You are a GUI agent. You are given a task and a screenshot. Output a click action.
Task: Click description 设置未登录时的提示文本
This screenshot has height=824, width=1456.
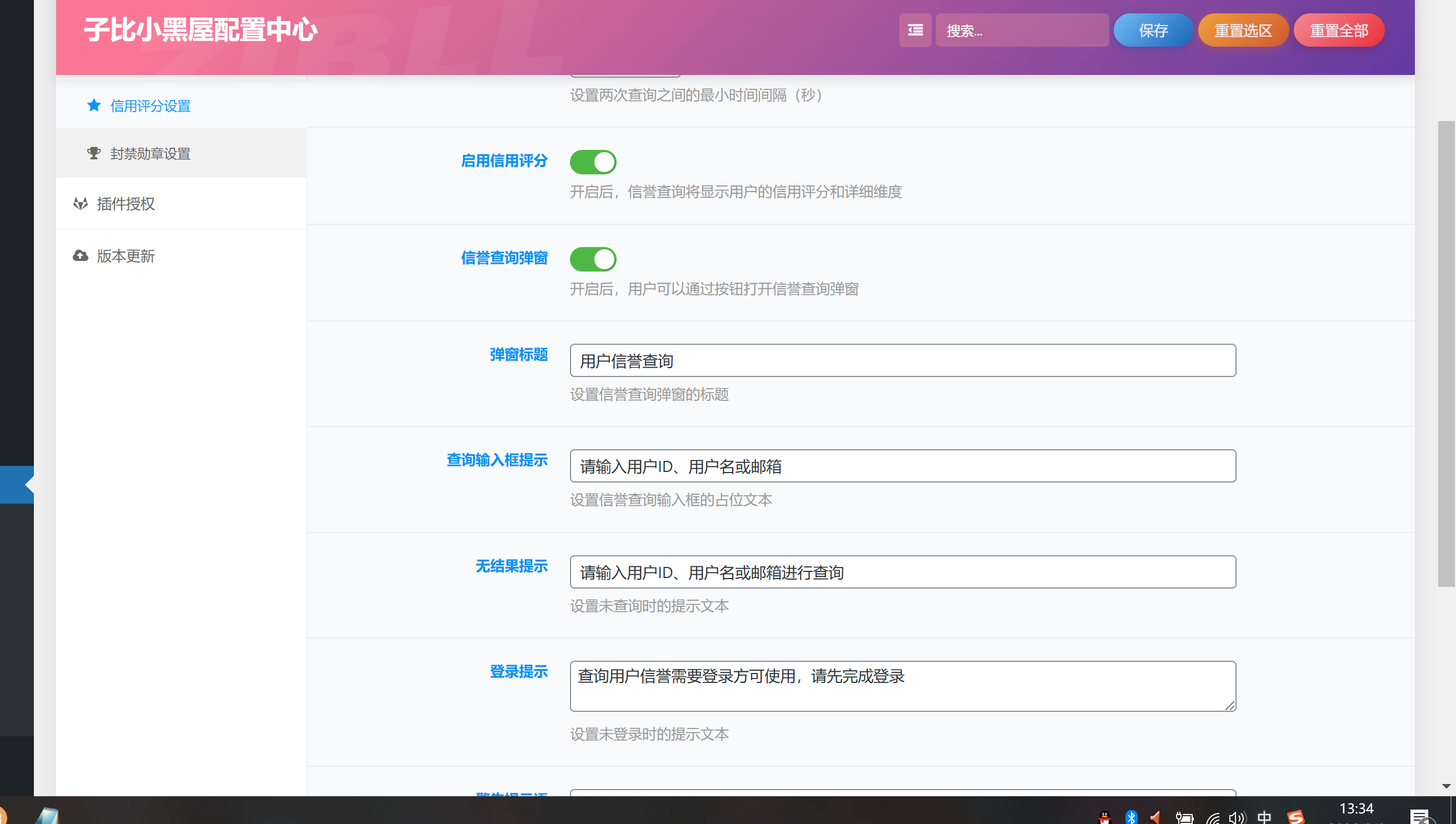(x=649, y=735)
